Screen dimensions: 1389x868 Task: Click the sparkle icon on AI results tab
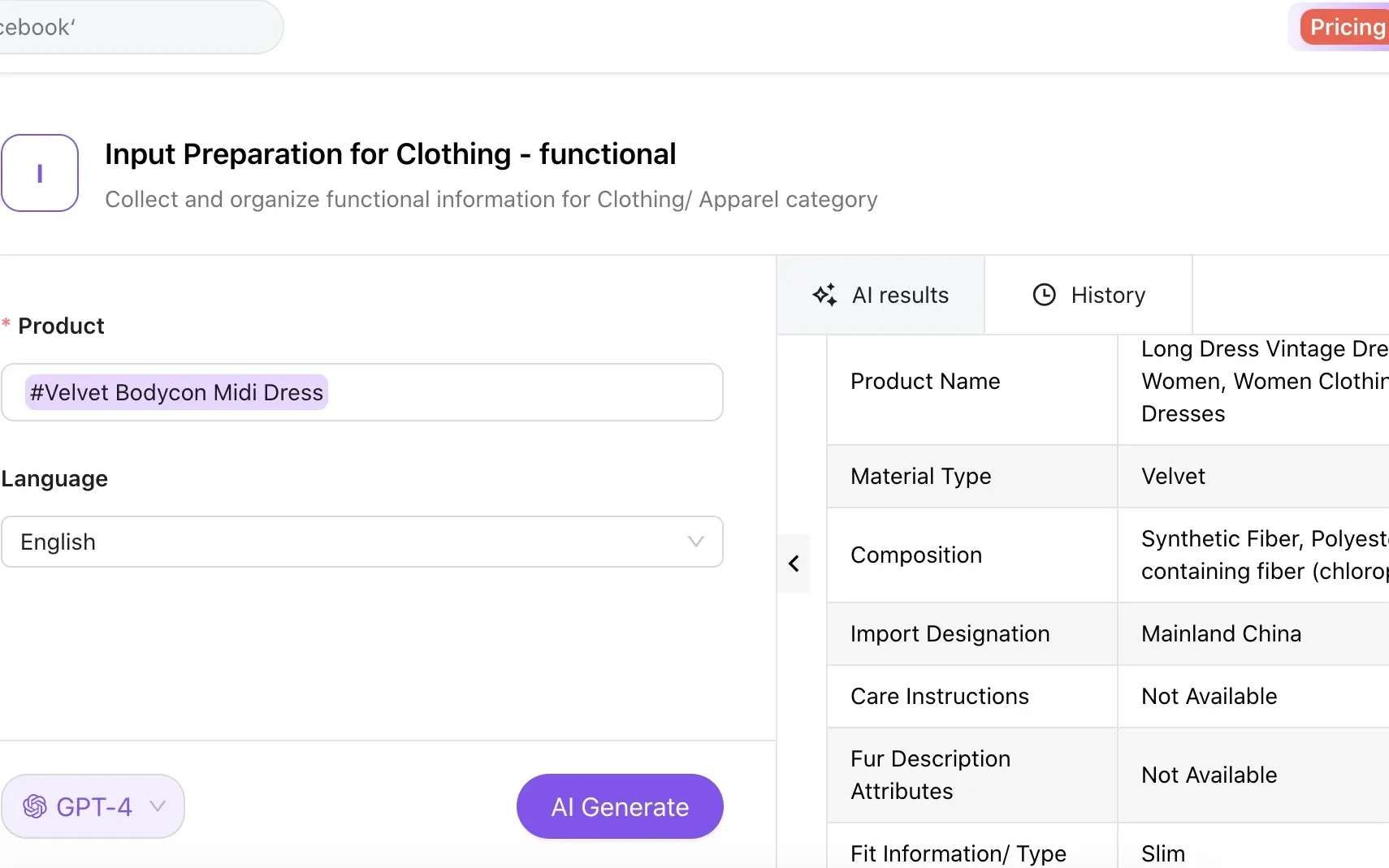point(824,295)
